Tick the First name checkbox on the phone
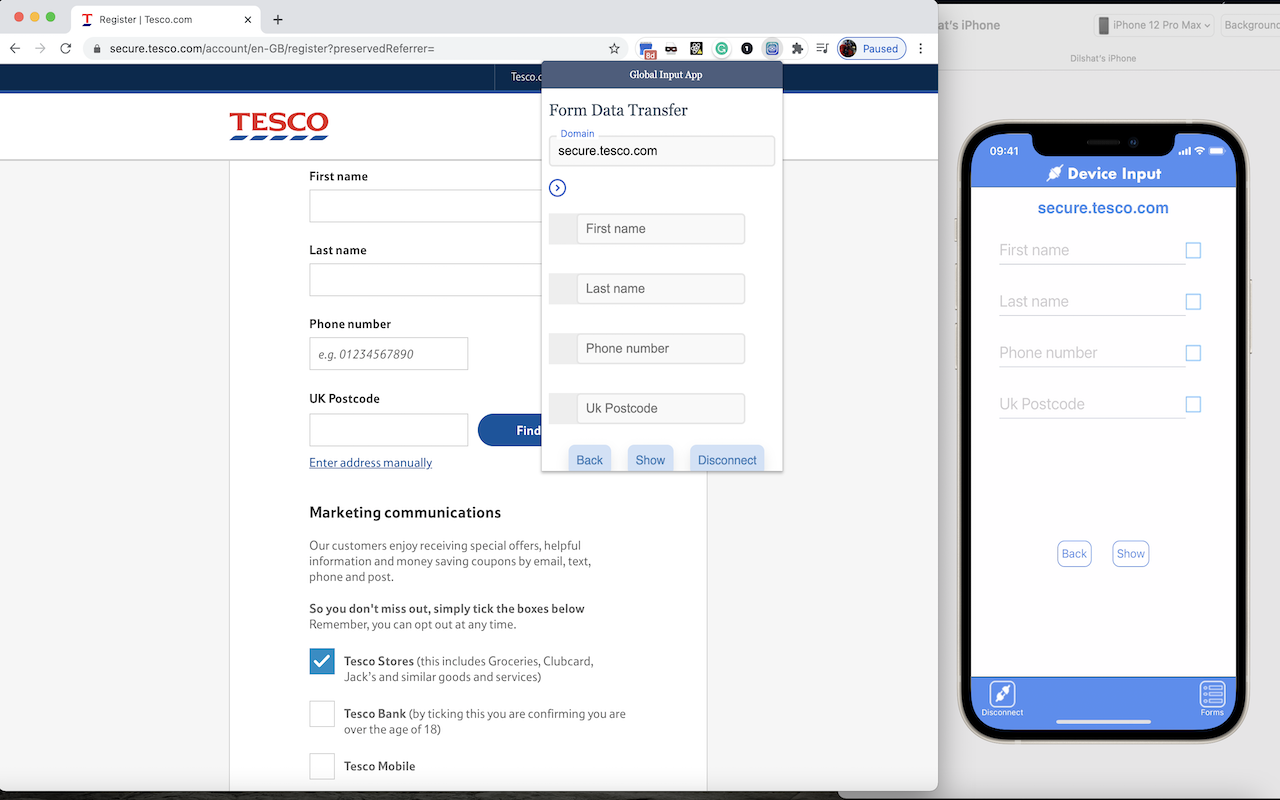The width and height of the screenshot is (1280, 800). point(1192,250)
